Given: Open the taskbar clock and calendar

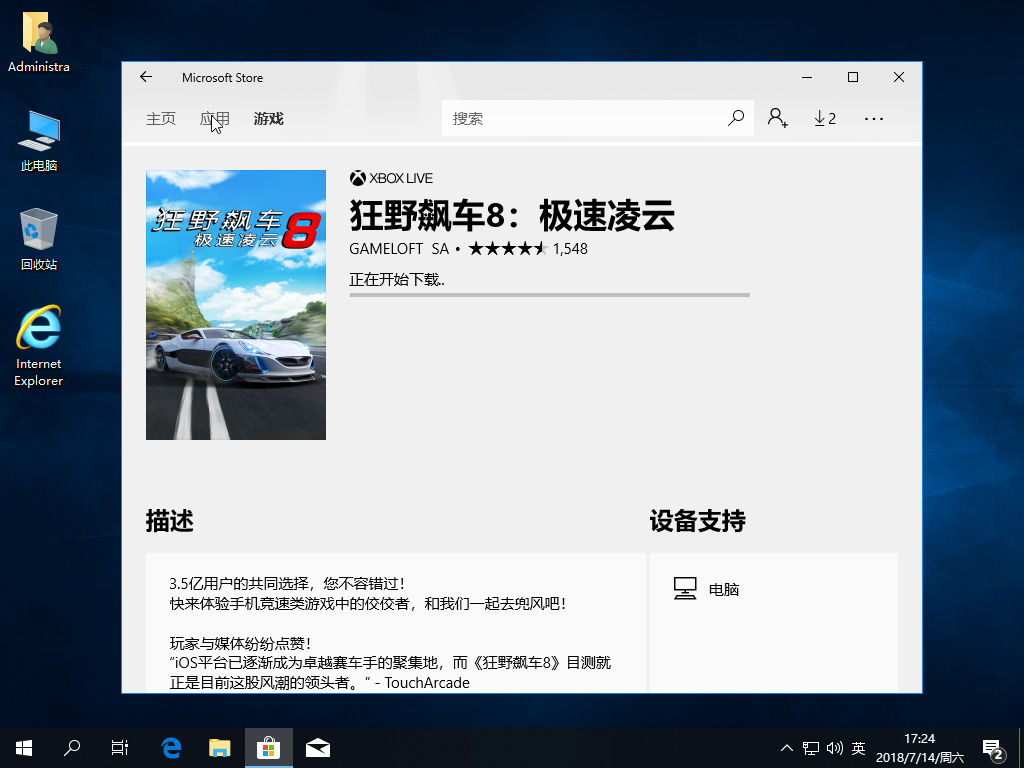Looking at the screenshot, I should 920,748.
